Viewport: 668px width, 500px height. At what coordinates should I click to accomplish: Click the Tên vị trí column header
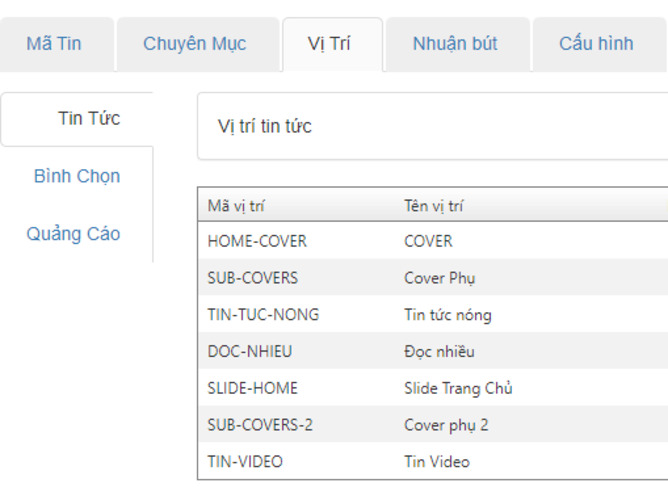click(x=433, y=206)
